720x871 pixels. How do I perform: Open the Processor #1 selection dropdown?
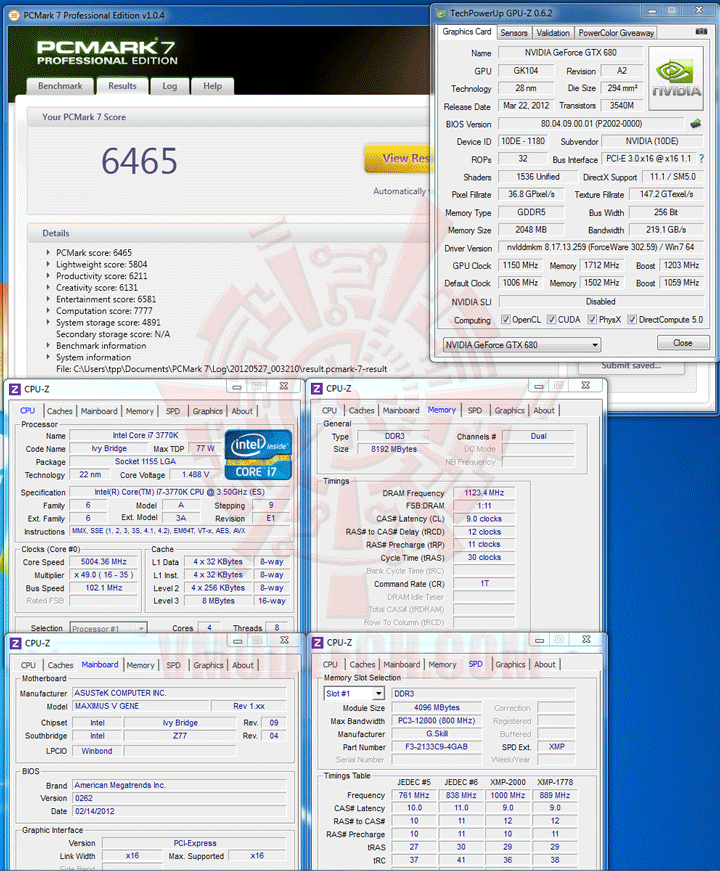coord(109,628)
